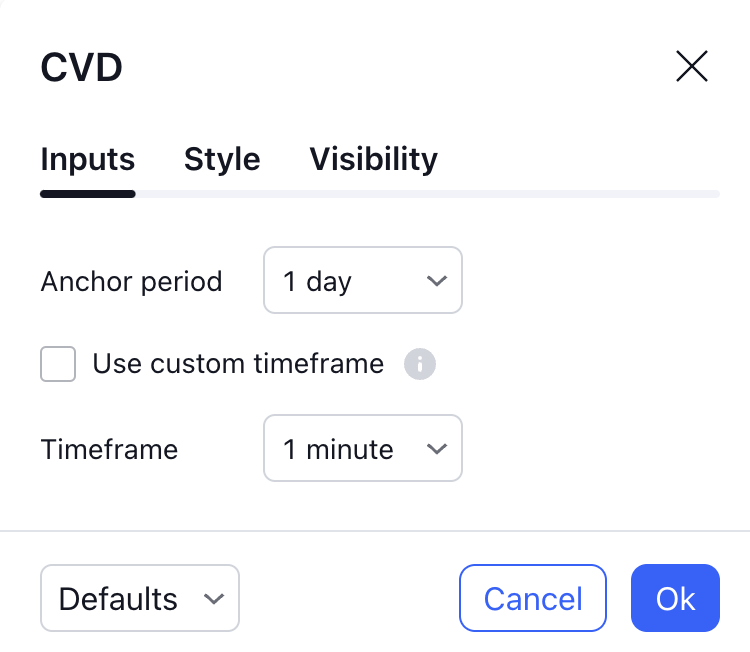Close the CVD settings dialog
This screenshot has height=652, width=750.
click(x=692, y=67)
